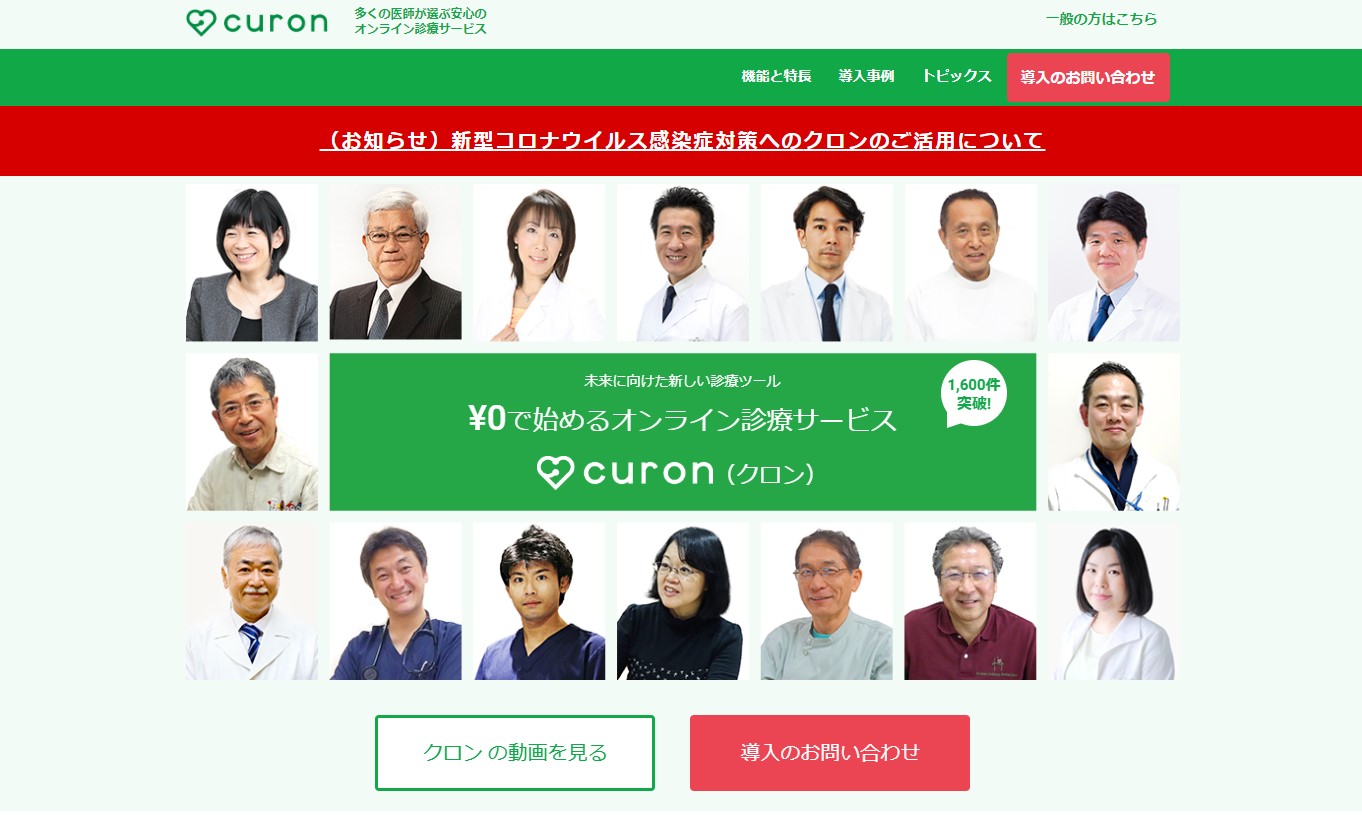Go to the トピックス navigation item
The image size is (1362, 828).
(956, 77)
